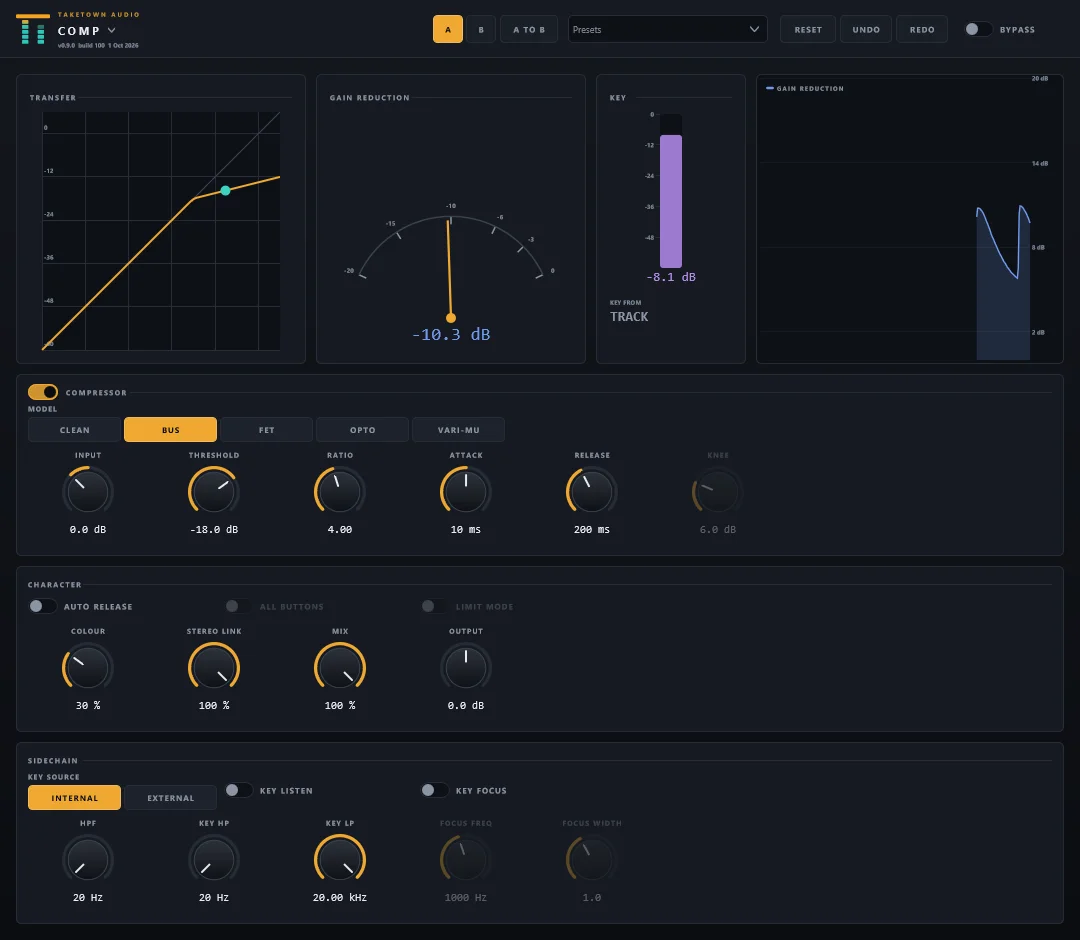The height and width of the screenshot is (940, 1080).
Task: Click the THRESHOLD knob
Action: (x=214, y=492)
